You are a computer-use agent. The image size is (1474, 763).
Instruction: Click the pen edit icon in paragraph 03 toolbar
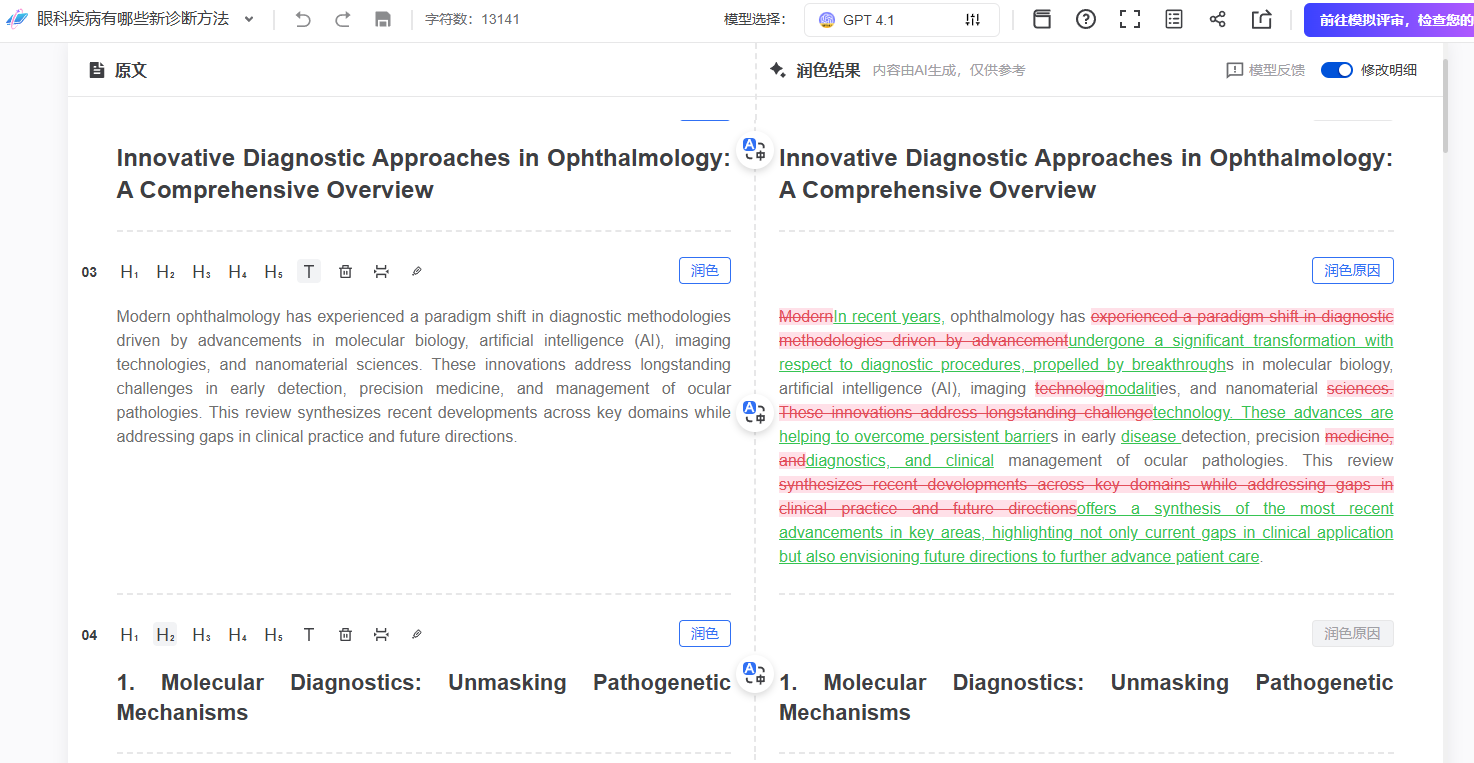click(x=417, y=271)
